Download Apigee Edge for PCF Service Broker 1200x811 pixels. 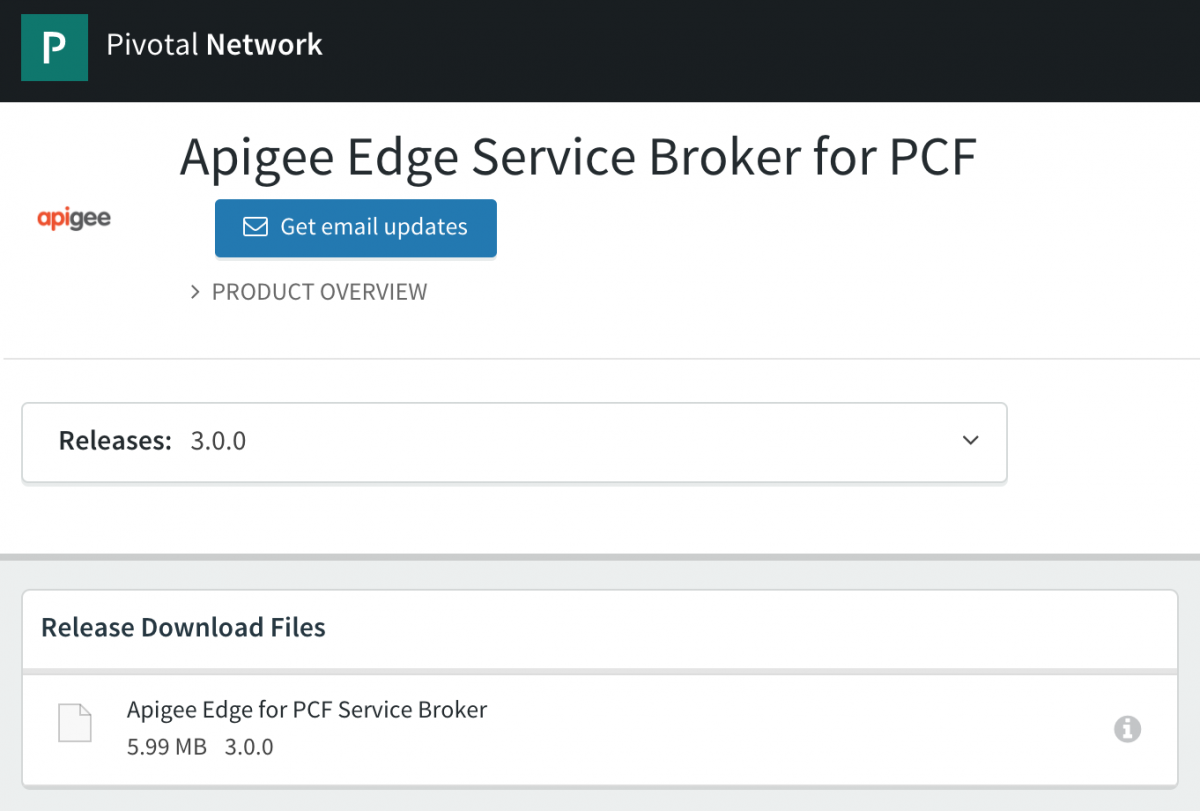point(306,710)
